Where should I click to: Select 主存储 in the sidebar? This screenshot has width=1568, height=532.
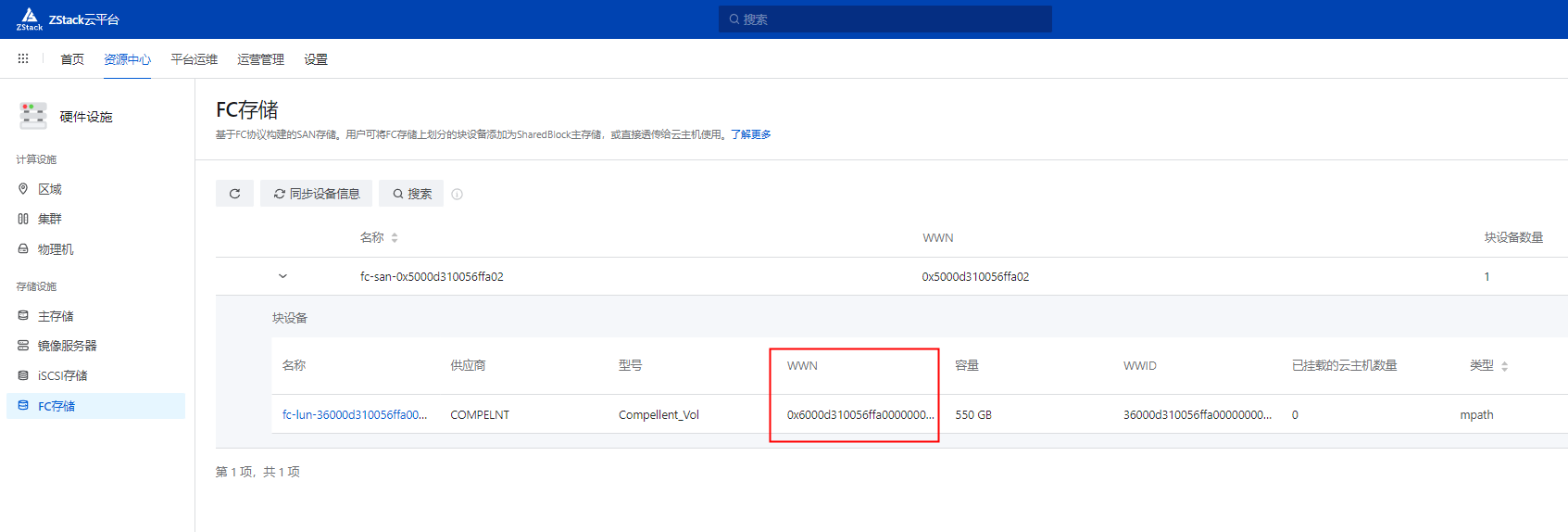[56, 316]
